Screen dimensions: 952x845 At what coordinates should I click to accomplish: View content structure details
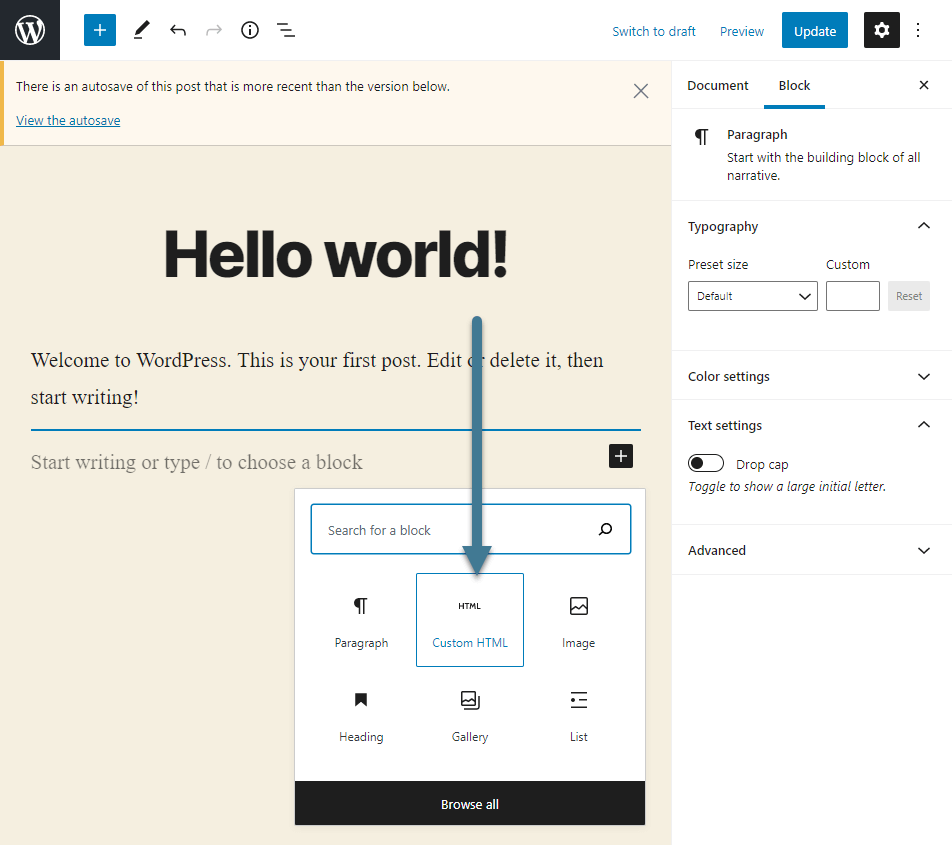[250, 30]
